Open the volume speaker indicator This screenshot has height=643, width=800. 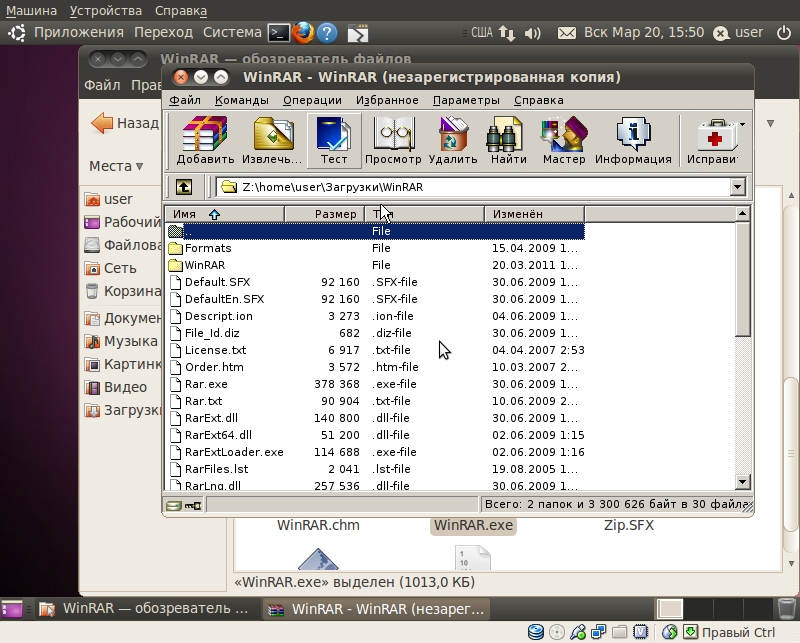pos(532,33)
